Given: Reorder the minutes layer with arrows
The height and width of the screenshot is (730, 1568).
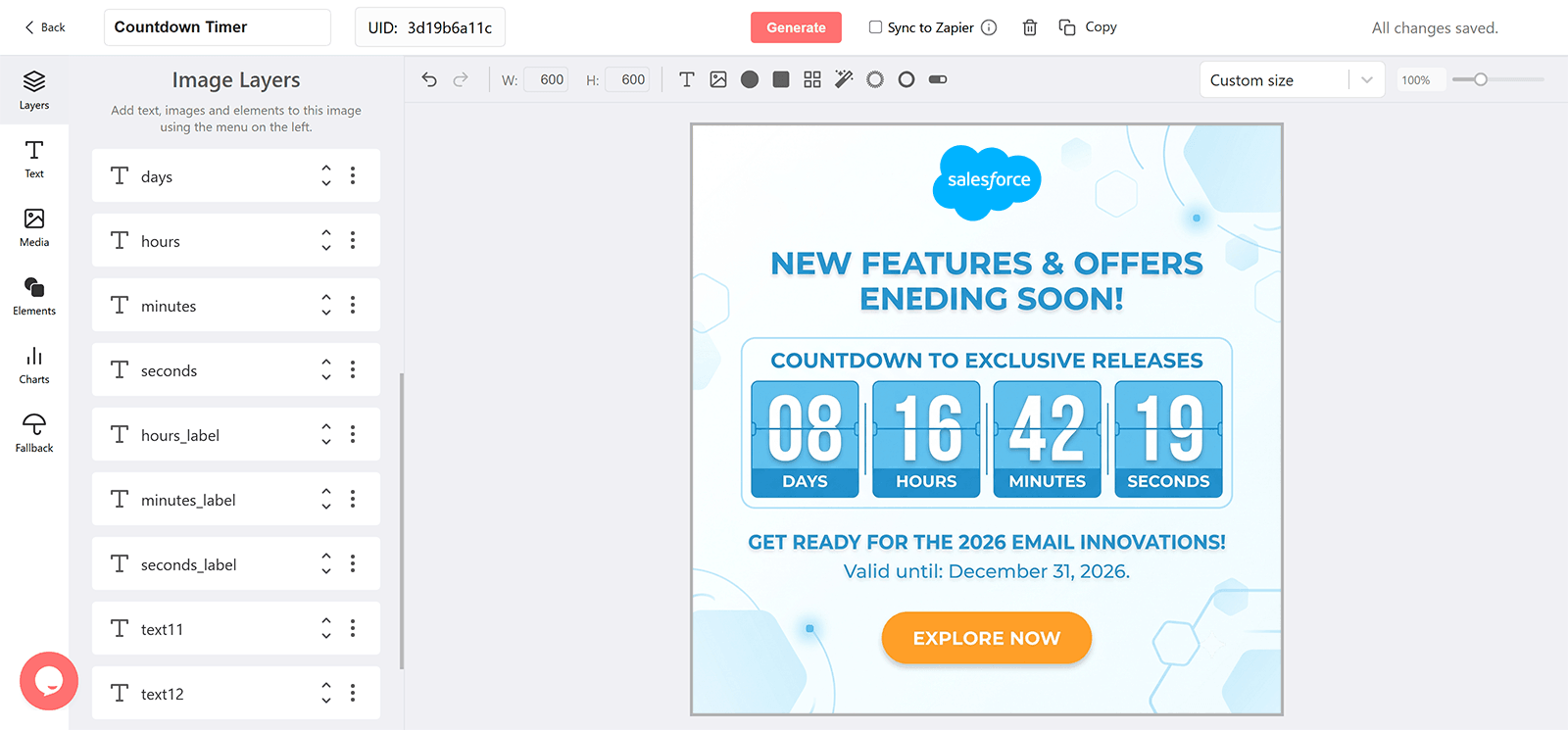Looking at the screenshot, I should coord(326,305).
